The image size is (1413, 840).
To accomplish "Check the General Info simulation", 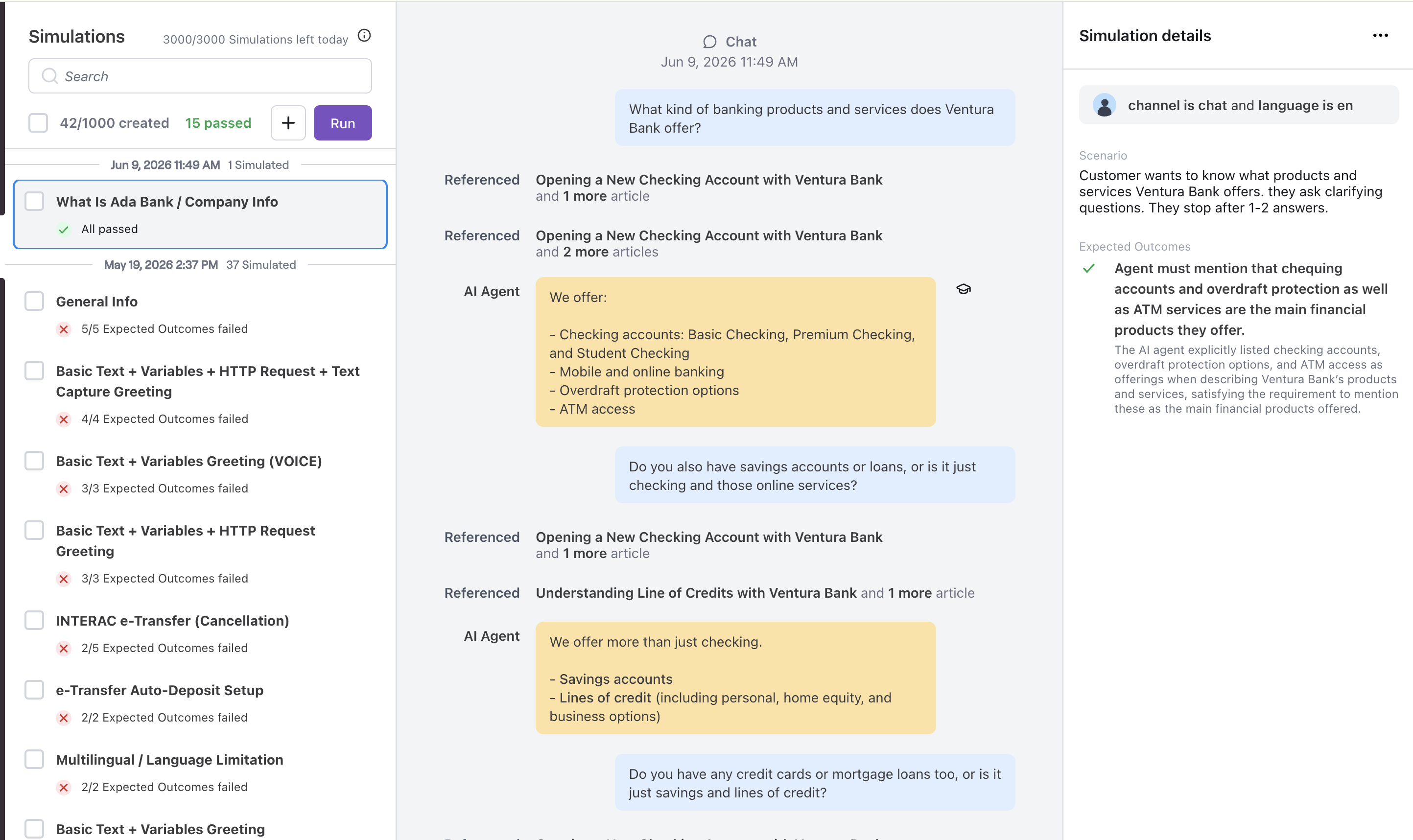I will [34, 301].
